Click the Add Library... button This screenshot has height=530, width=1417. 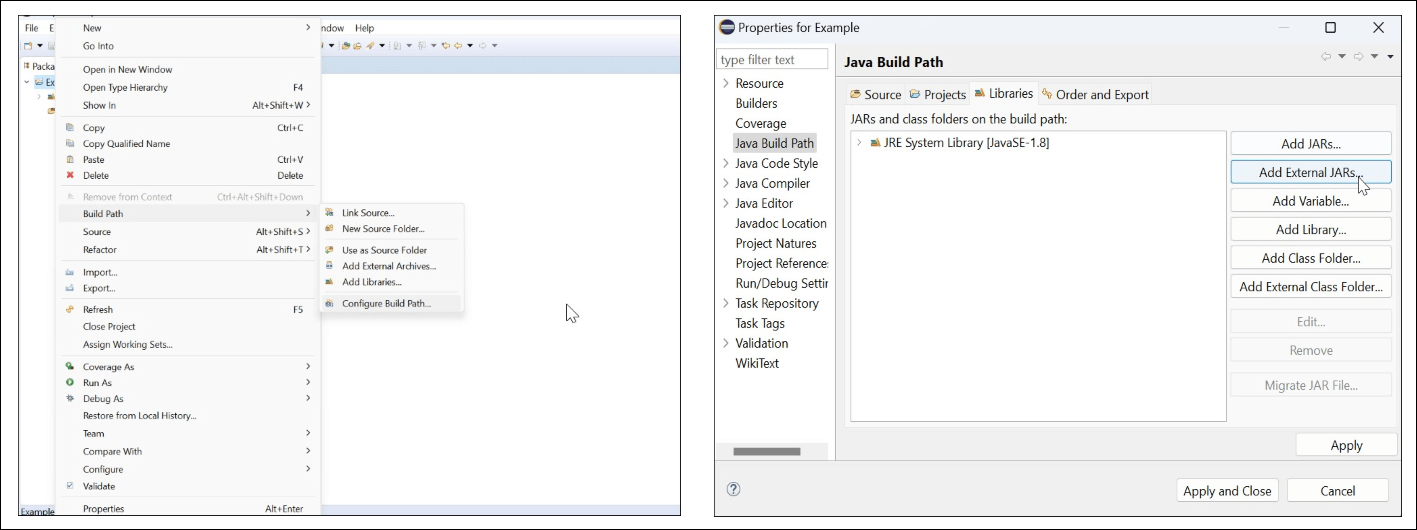coord(1311,229)
